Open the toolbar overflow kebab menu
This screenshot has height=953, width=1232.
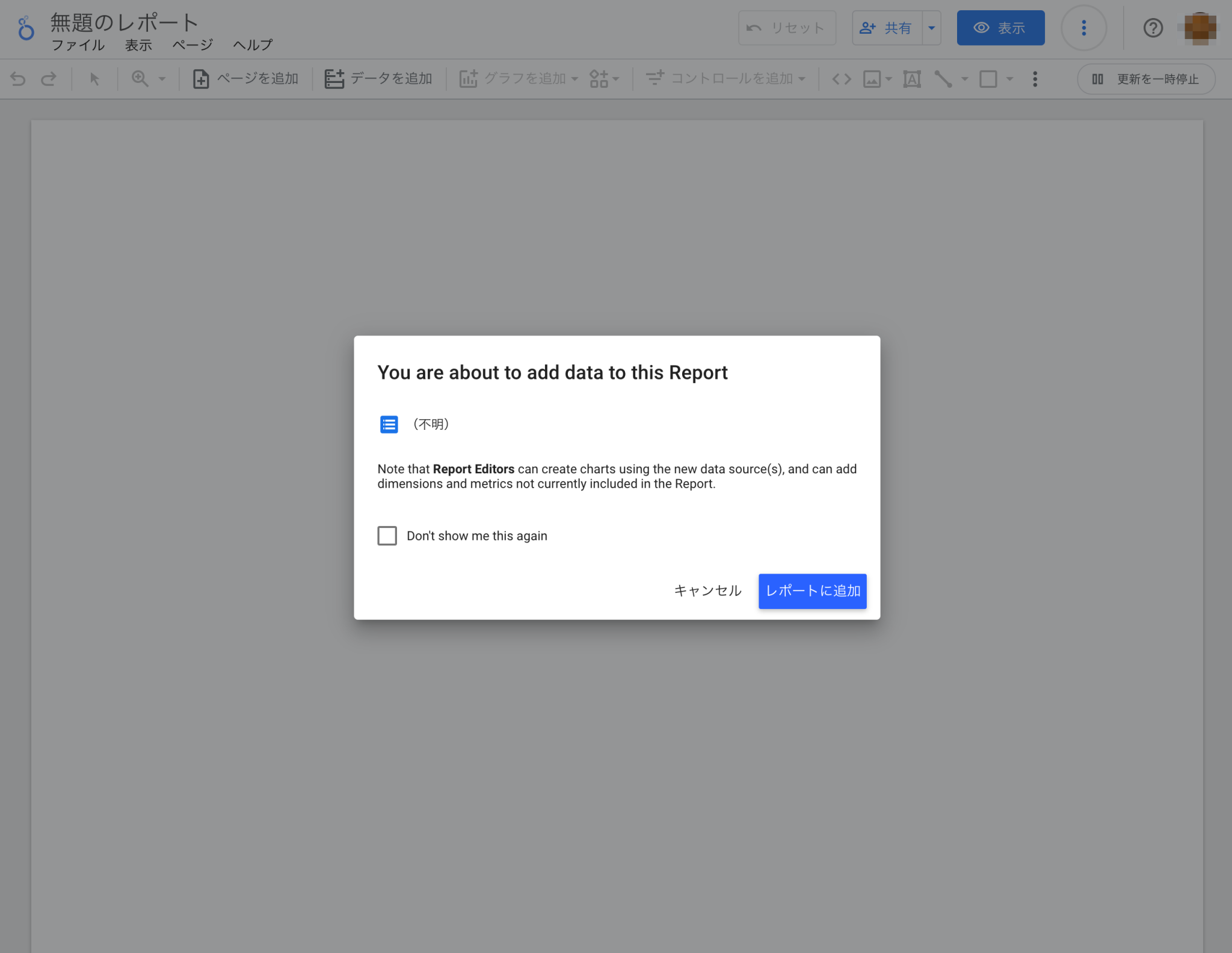(x=1035, y=78)
